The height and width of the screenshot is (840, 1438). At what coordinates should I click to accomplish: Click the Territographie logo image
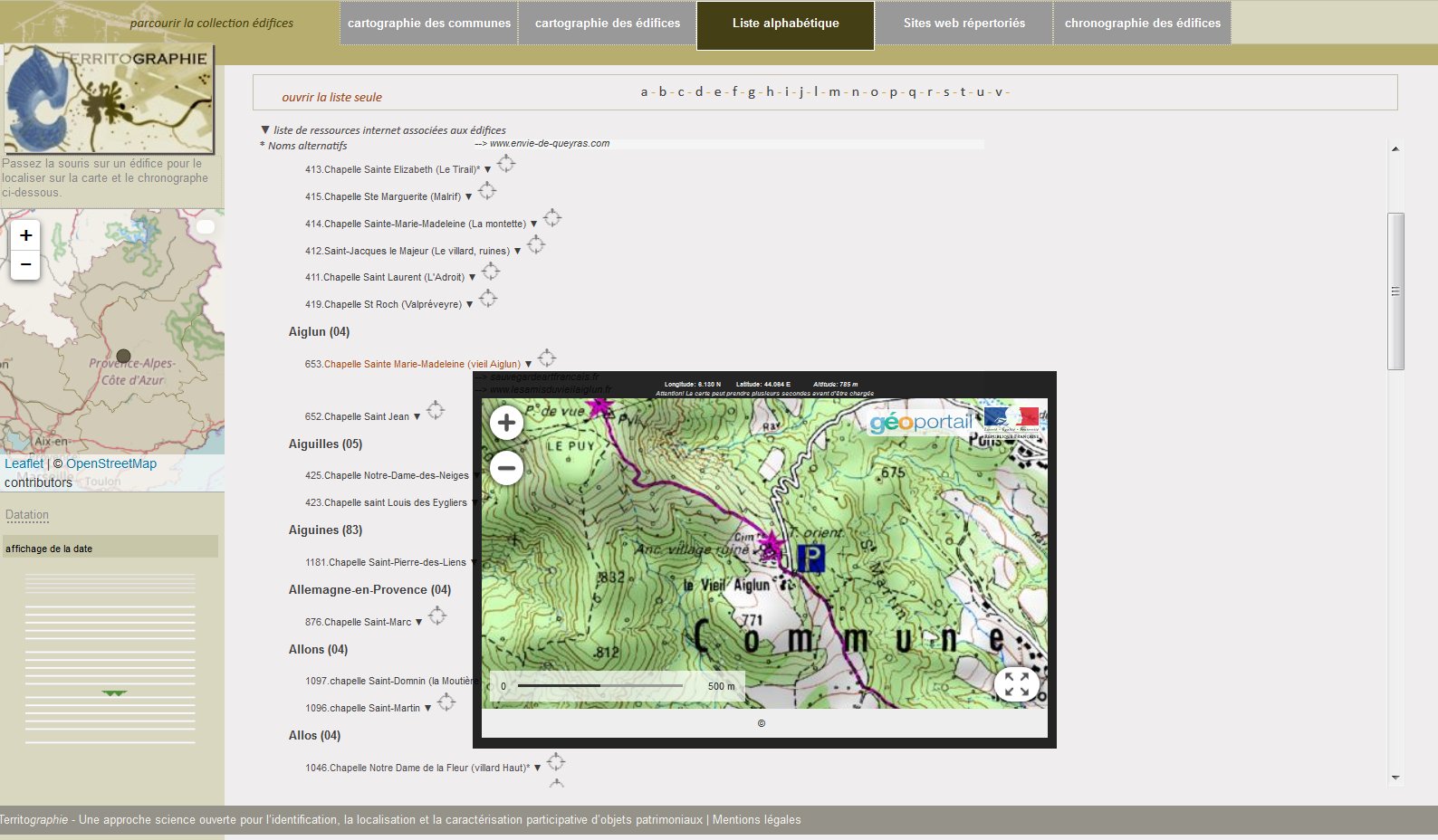click(110, 100)
